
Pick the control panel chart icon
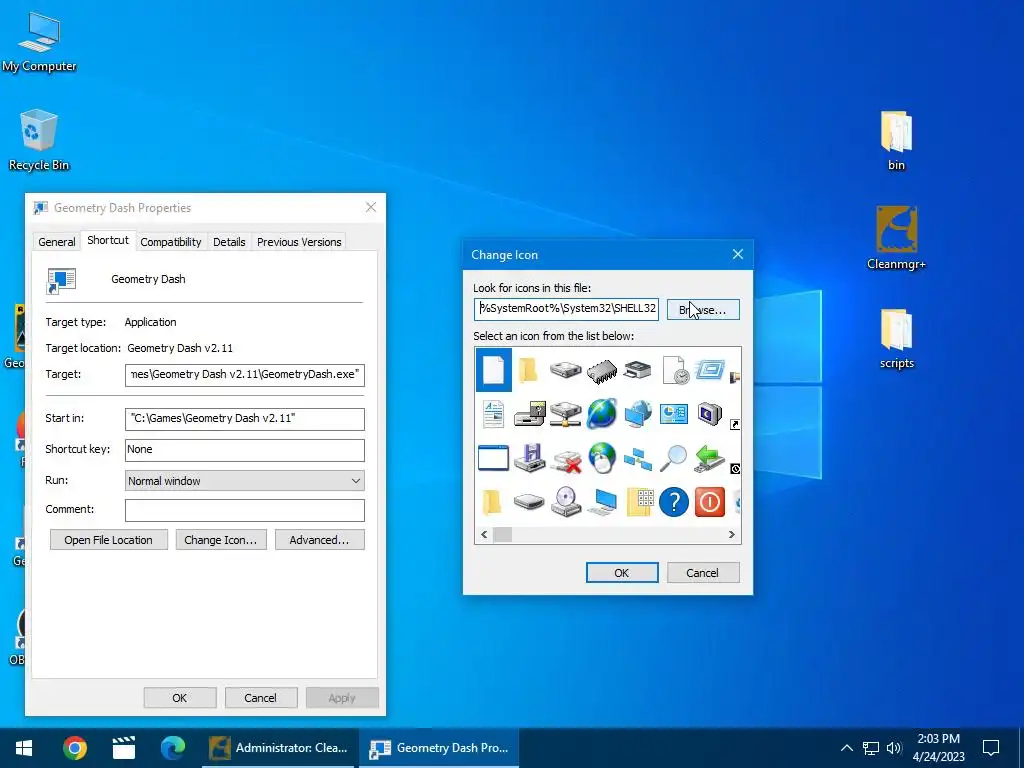pos(673,414)
